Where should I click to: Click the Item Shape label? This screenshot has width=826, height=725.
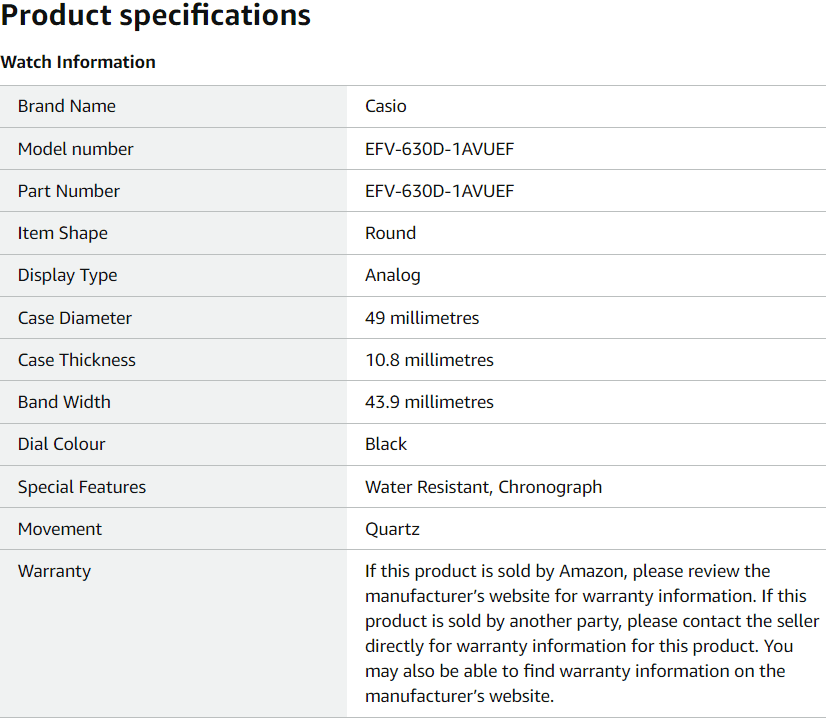pos(63,233)
